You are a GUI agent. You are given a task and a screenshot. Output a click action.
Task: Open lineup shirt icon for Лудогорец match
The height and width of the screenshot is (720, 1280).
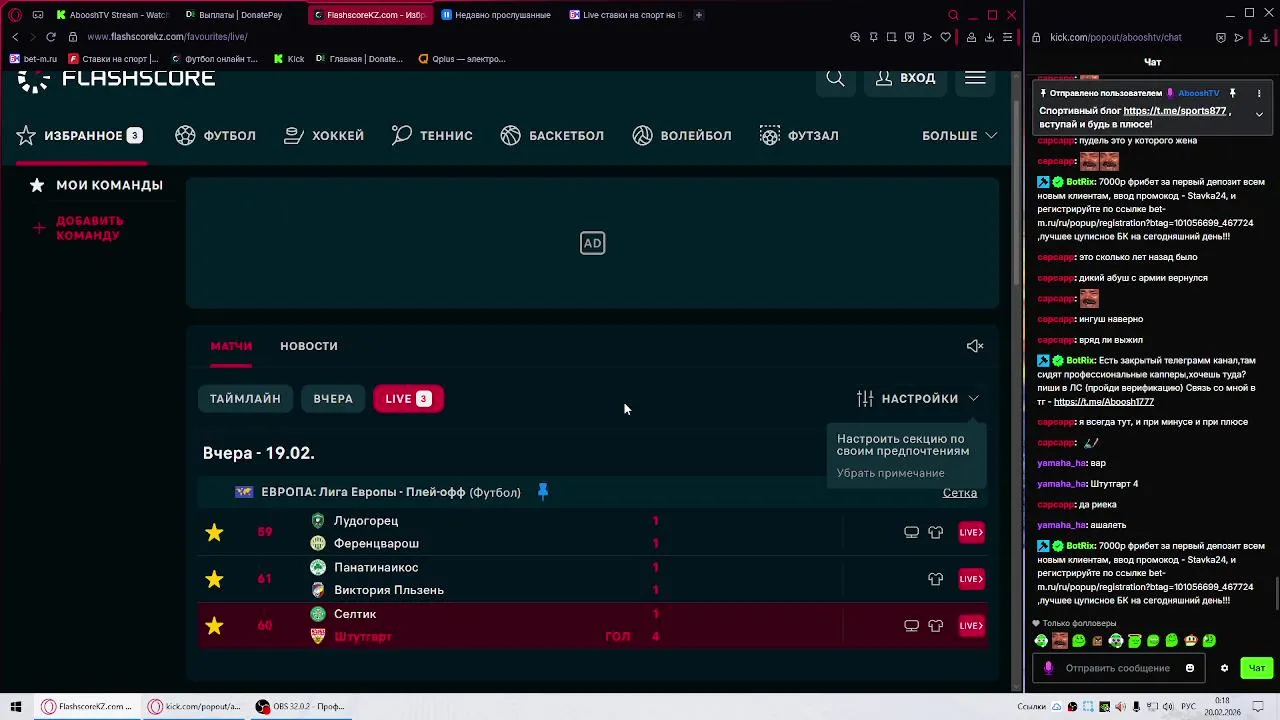pos(935,532)
